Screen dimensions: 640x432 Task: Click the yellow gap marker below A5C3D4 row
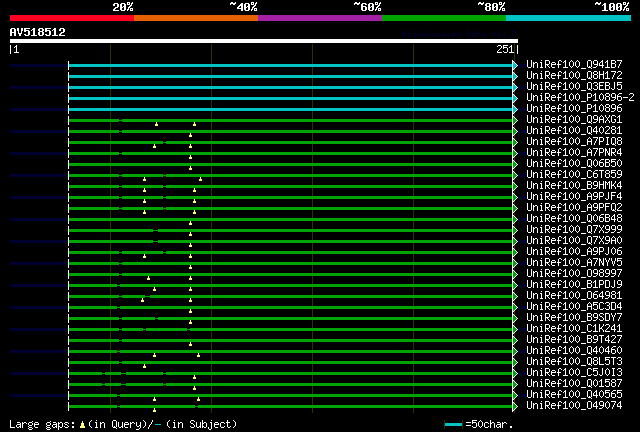point(191,312)
